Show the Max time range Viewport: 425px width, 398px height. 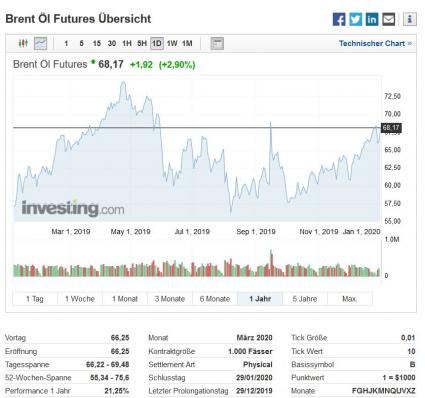(x=350, y=299)
